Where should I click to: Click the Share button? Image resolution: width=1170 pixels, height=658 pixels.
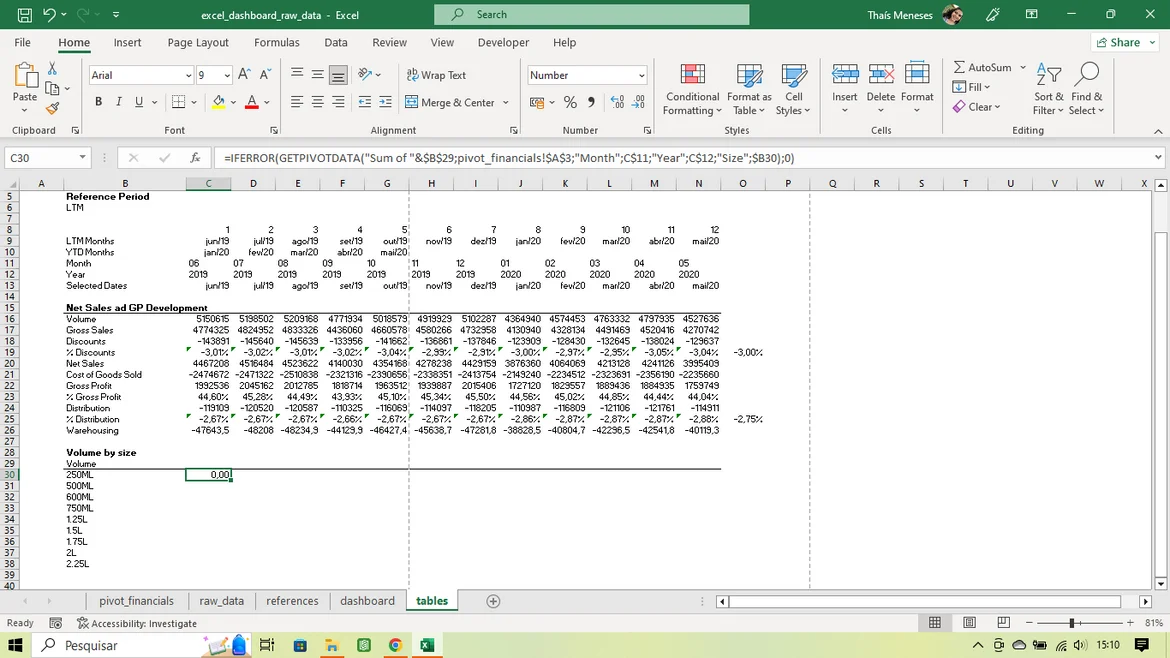(x=1124, y=43)
